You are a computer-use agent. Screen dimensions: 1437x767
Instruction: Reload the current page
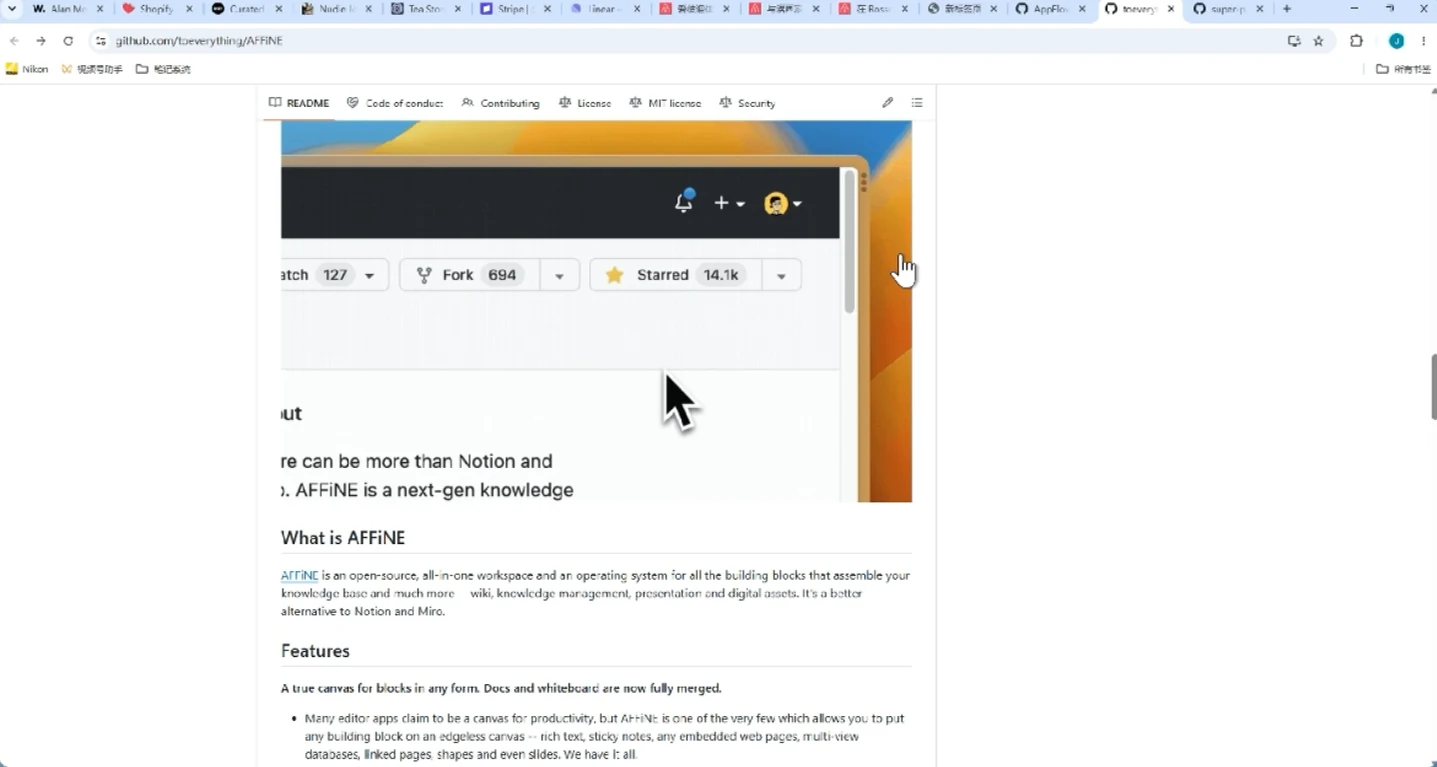68,41
